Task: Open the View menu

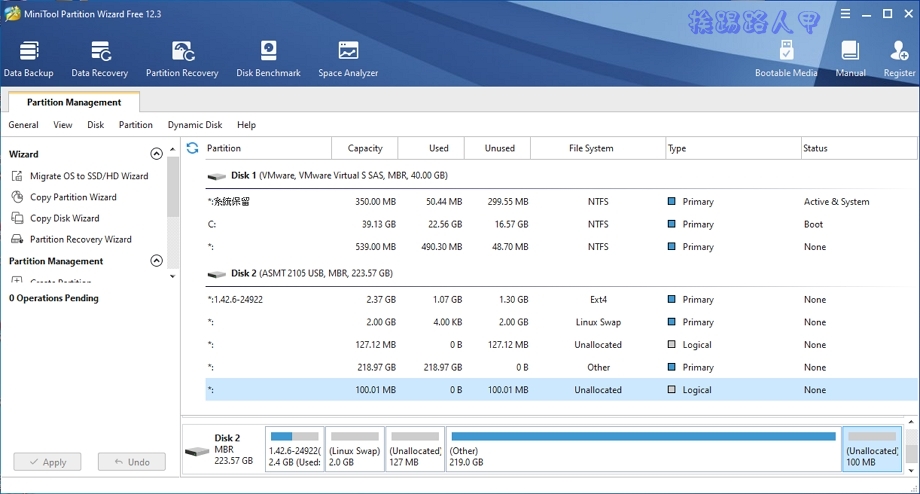Action: 63,125
